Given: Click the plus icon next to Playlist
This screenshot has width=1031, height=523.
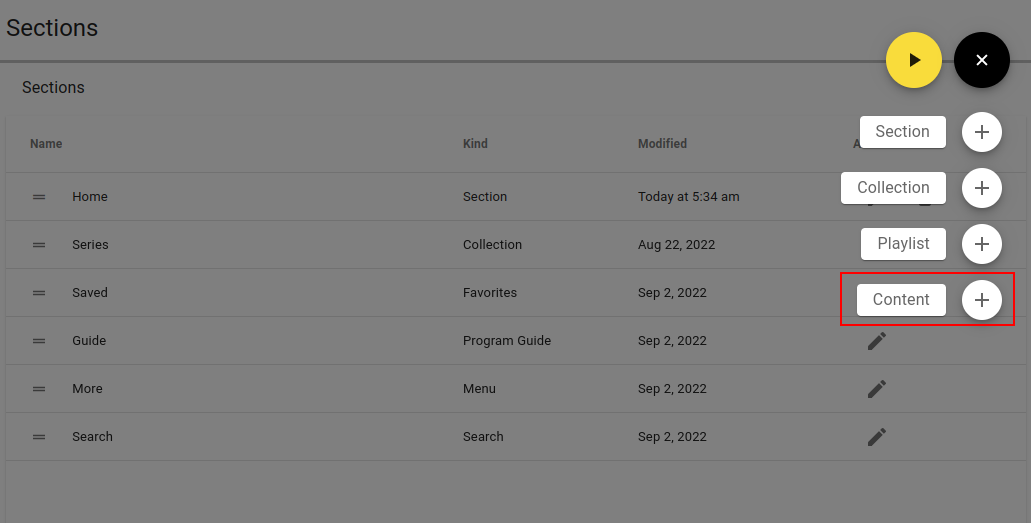Looking at the screenshot, I should (x=982, y=243).
